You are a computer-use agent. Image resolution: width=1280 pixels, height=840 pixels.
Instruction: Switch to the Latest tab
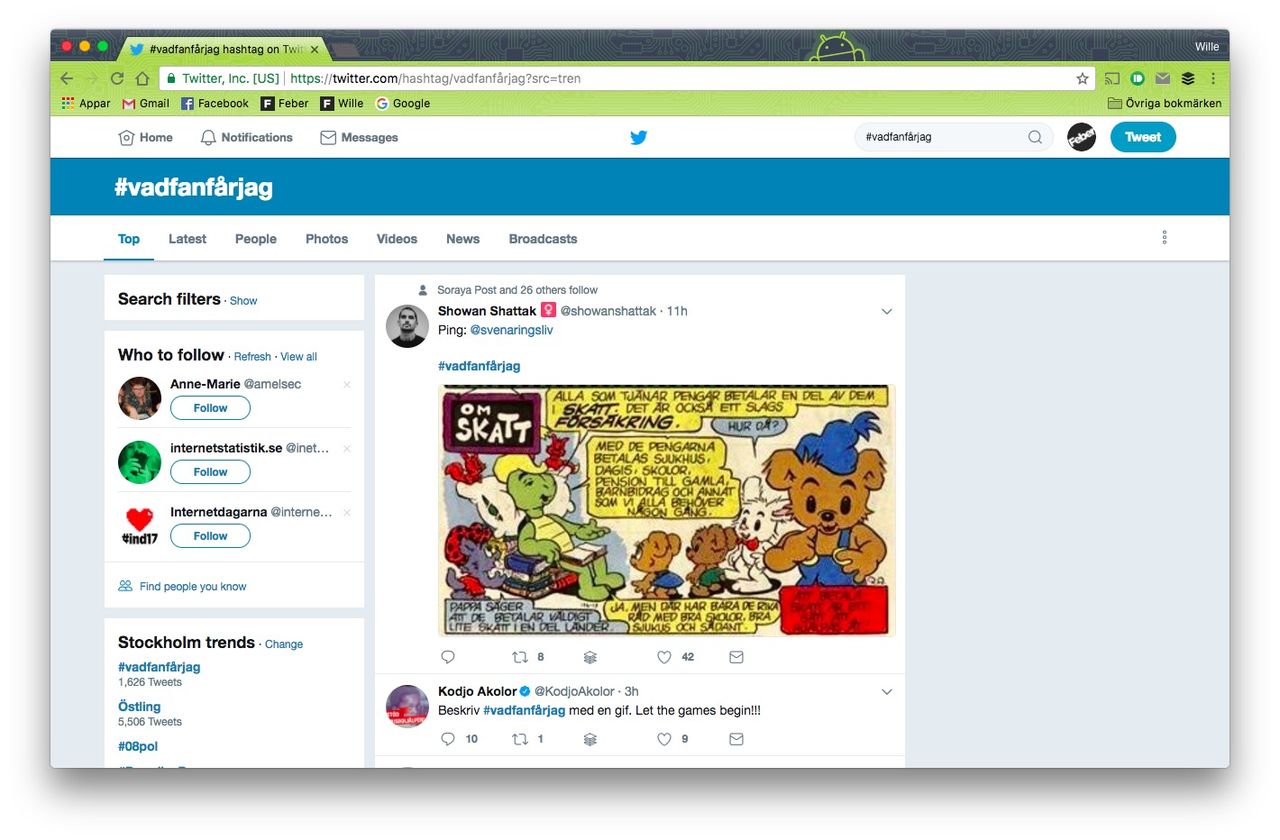click(187, 239)
